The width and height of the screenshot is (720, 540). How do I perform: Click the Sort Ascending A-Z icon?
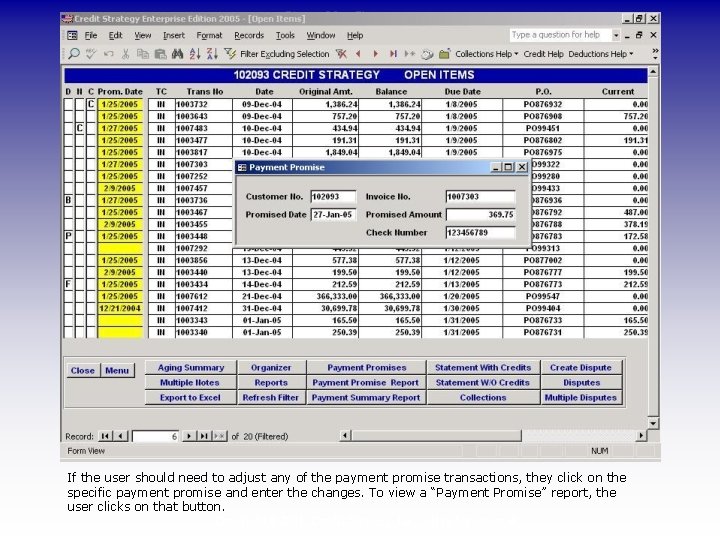[195, 54]
